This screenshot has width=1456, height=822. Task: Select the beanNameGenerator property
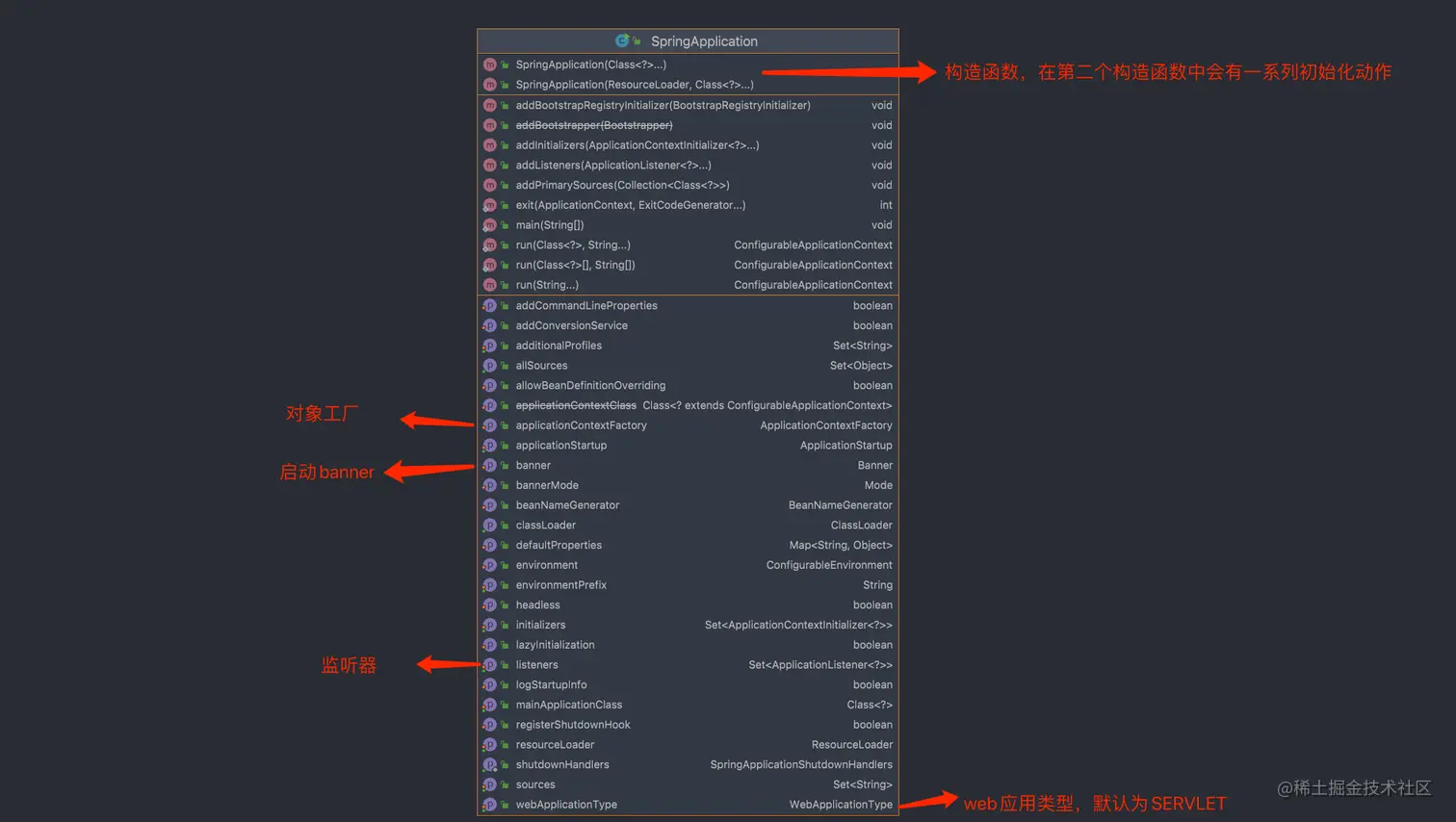click(x=688, y=505)
